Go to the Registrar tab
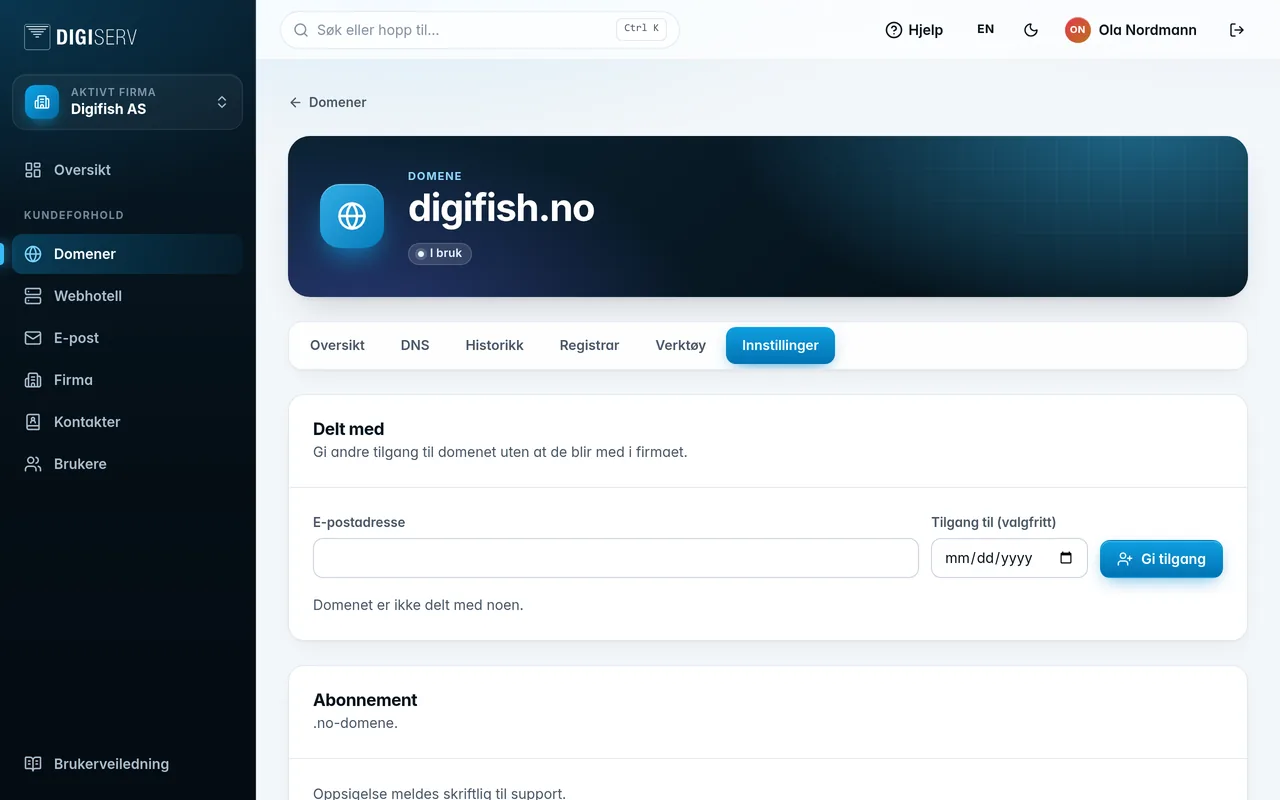Image resolution: width=1280 pixels, height=800 pixels. (x=589, y=345)
